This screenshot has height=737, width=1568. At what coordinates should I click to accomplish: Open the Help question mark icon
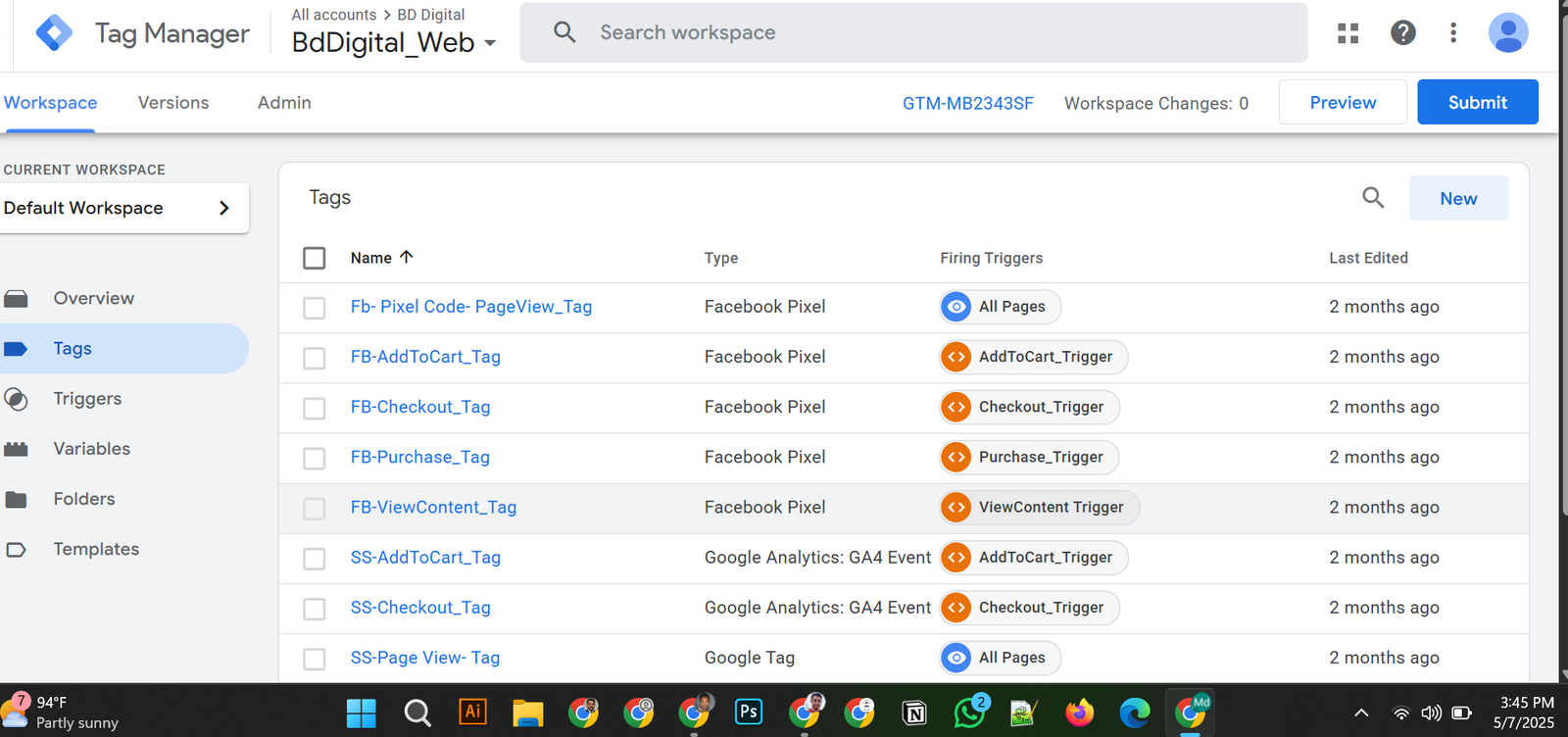(x=1402, y=33)
